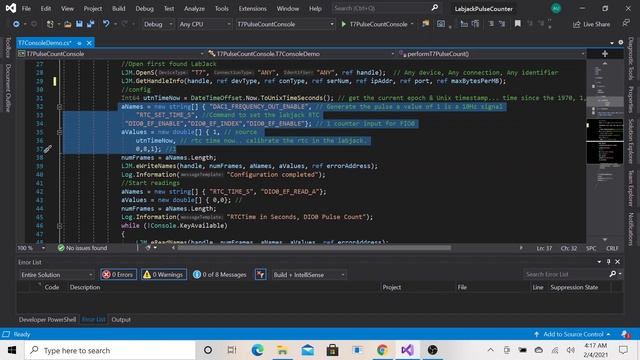Image resolution: width=640 pixels, height=360 pixels.
Task: Click the Open File folder icon
Action: tap(68, 24)
